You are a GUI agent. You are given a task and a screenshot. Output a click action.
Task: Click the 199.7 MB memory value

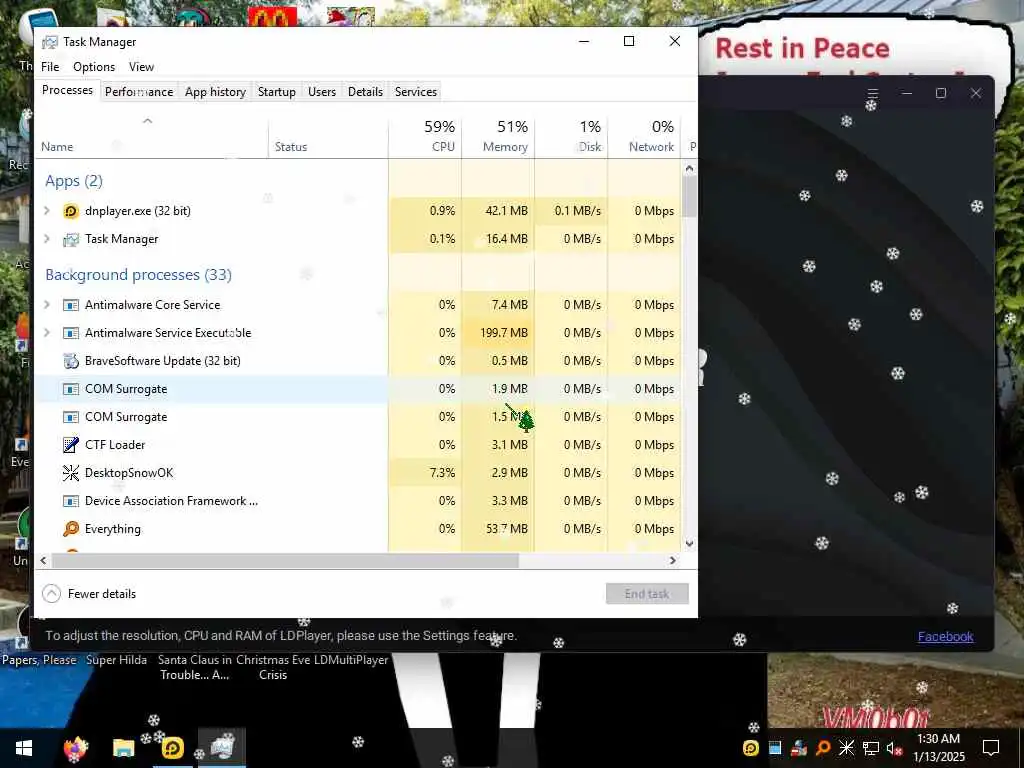click(x=504, y=333)
